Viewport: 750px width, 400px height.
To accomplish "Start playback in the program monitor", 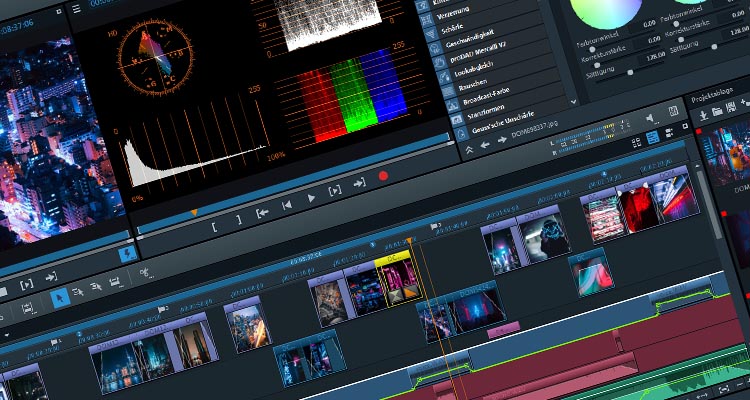I will pyautogui.click(x=311, y=198).
